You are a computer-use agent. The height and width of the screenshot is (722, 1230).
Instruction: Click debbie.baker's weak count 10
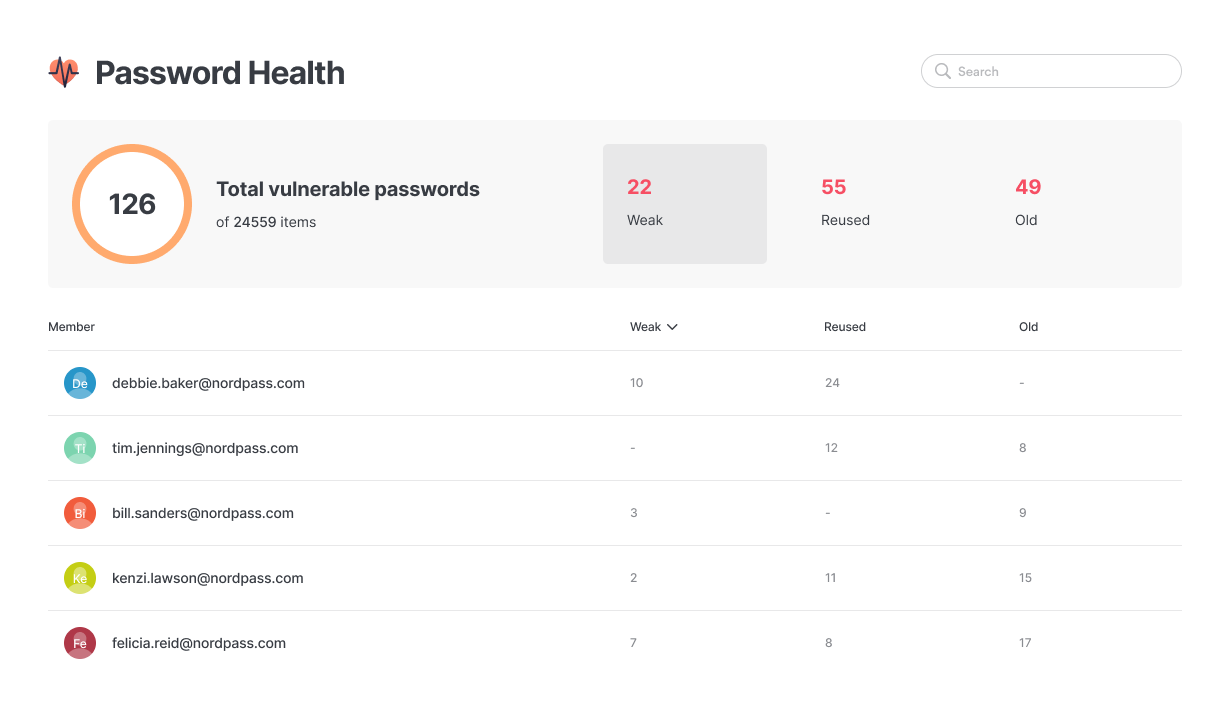click(x=637, y=383)
